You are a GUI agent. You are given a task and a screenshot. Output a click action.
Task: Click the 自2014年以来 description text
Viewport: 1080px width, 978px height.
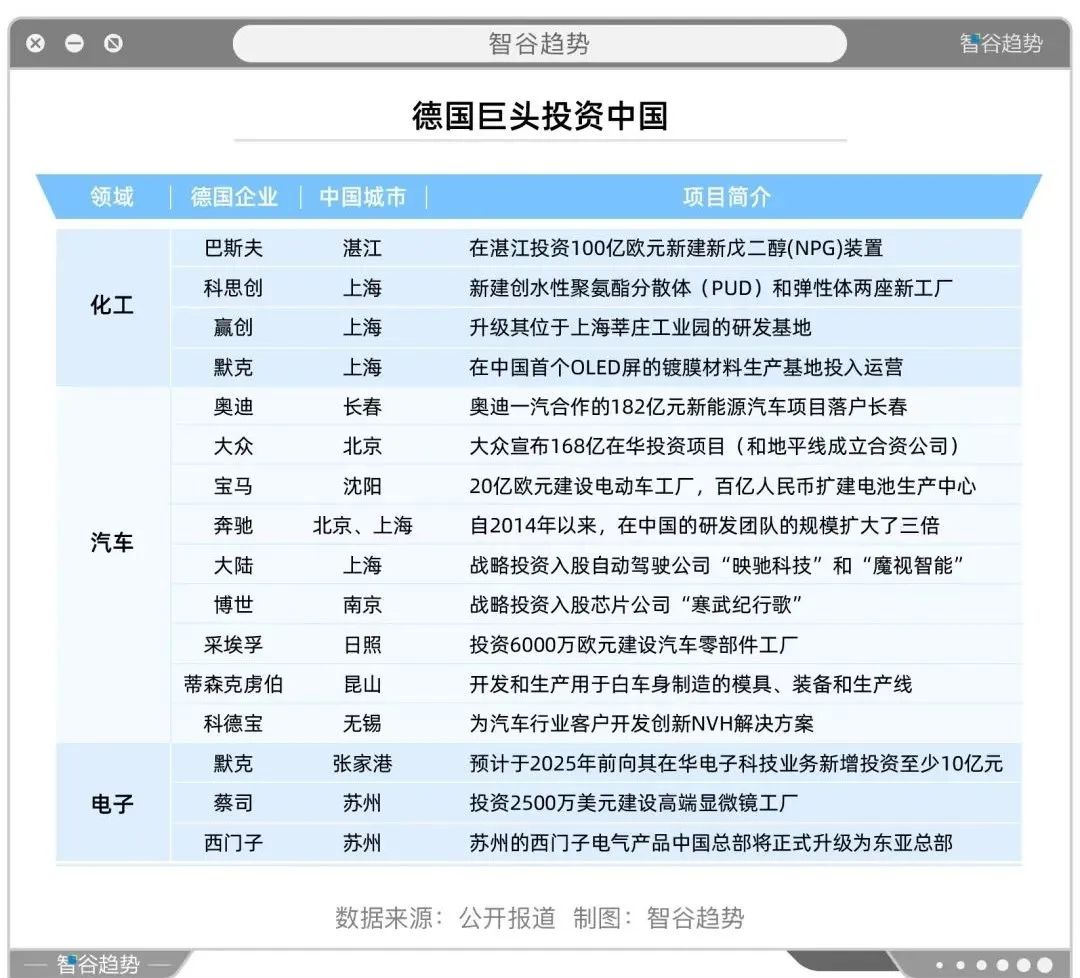705,526
